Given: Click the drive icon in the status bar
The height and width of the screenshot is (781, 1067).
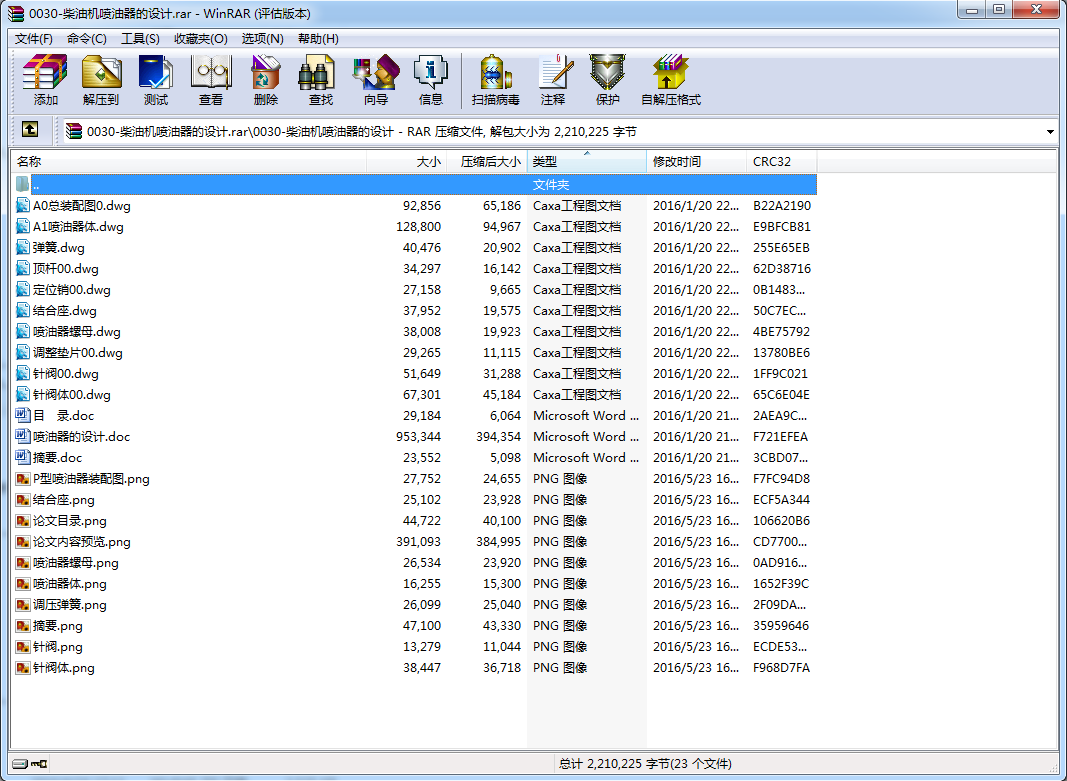Looking at the screenshot, I should [20, 764].
